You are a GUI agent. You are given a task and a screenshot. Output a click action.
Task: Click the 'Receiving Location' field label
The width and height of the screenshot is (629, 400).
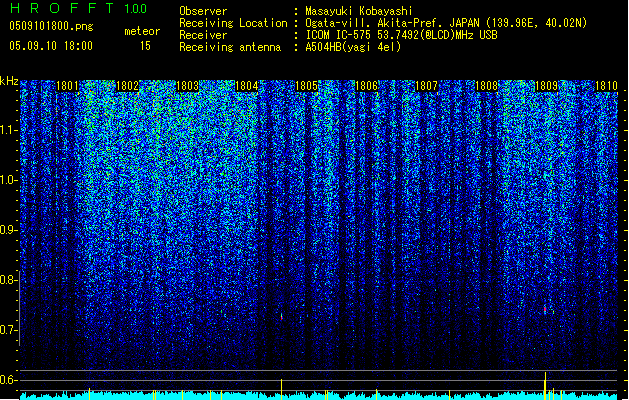pos(233,23)
